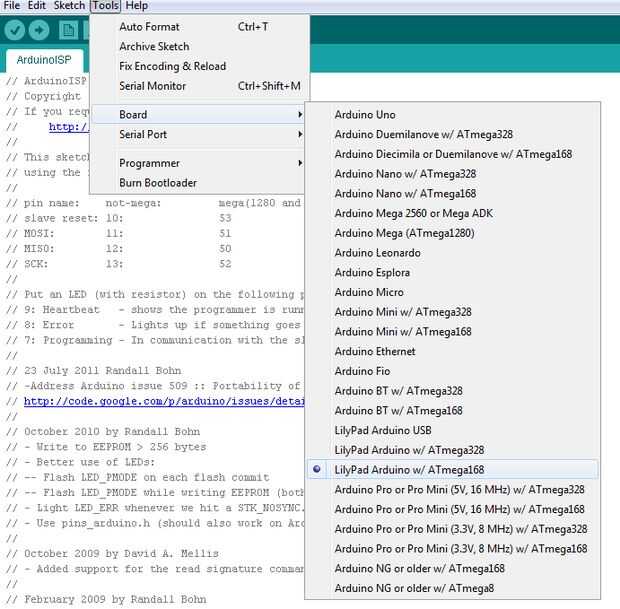Select the LilyPad Arduino w/ ATmega168 radio entry
Image resolution: width=620 pixels, height=609 pixels.
point(452,470)
